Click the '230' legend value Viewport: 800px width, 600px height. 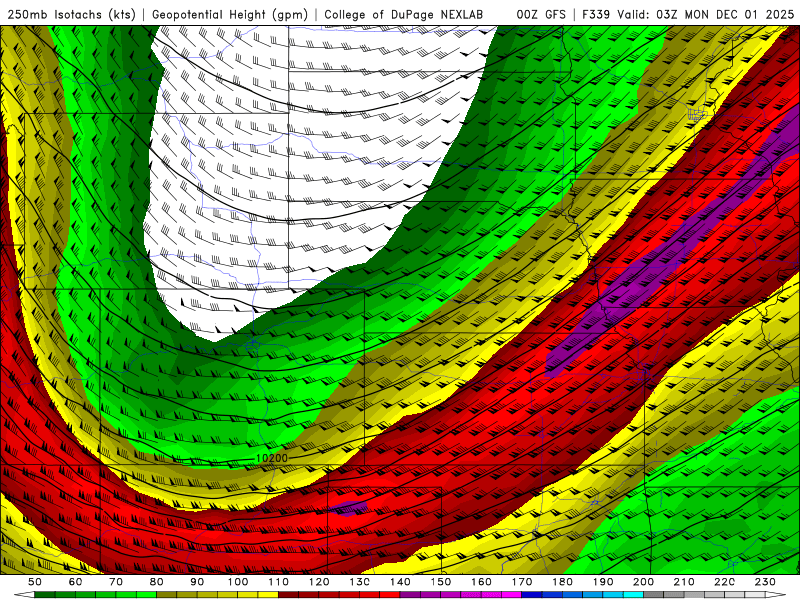click(765, 582)
